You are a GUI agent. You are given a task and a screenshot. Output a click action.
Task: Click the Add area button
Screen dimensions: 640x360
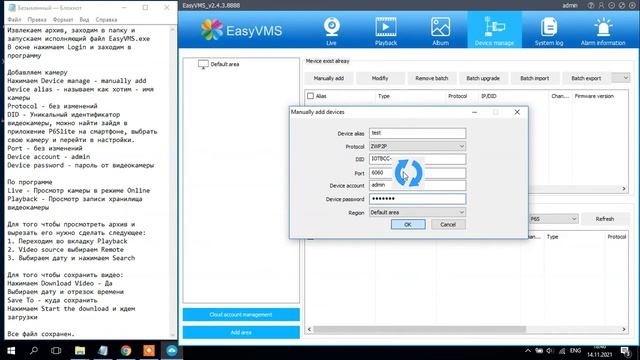[x=241, y=332]
